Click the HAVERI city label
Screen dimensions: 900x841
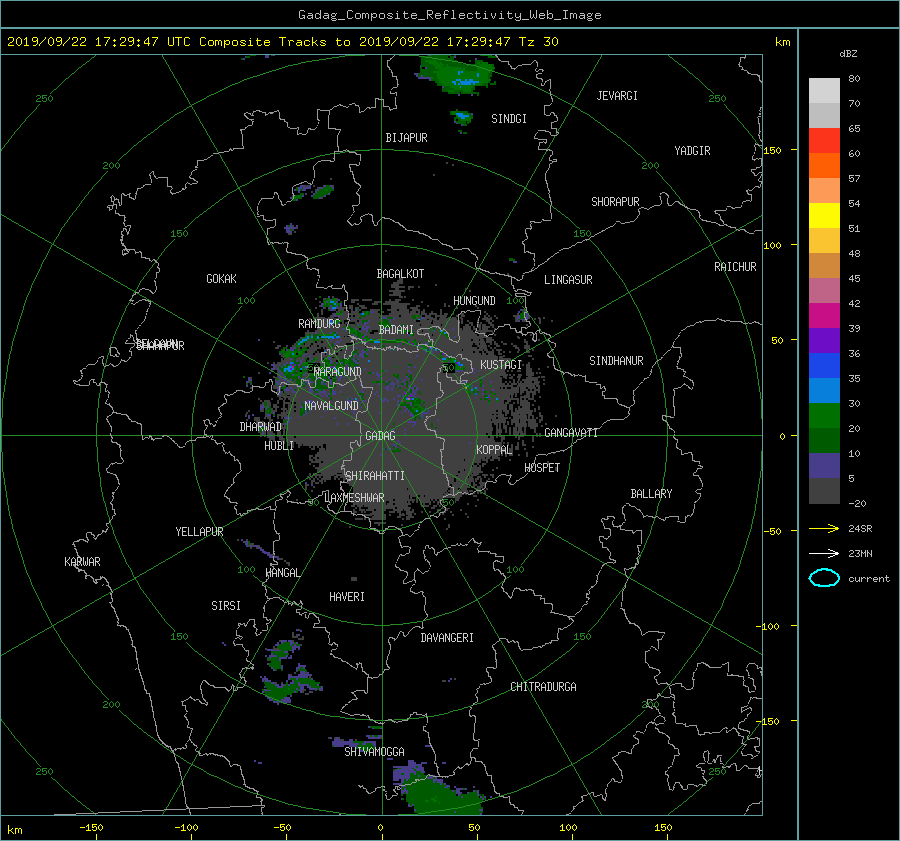pyautogui.click(x=347, y=597)
